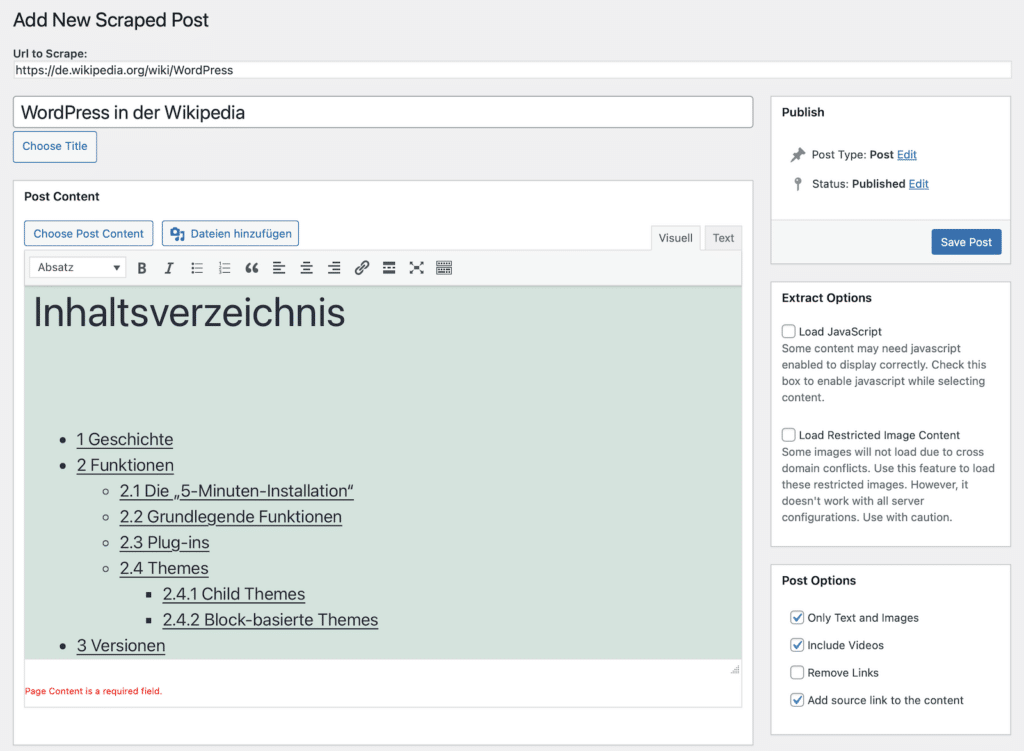
Task: Open the 2.4 Themes link
Action: tap(164, 568)
